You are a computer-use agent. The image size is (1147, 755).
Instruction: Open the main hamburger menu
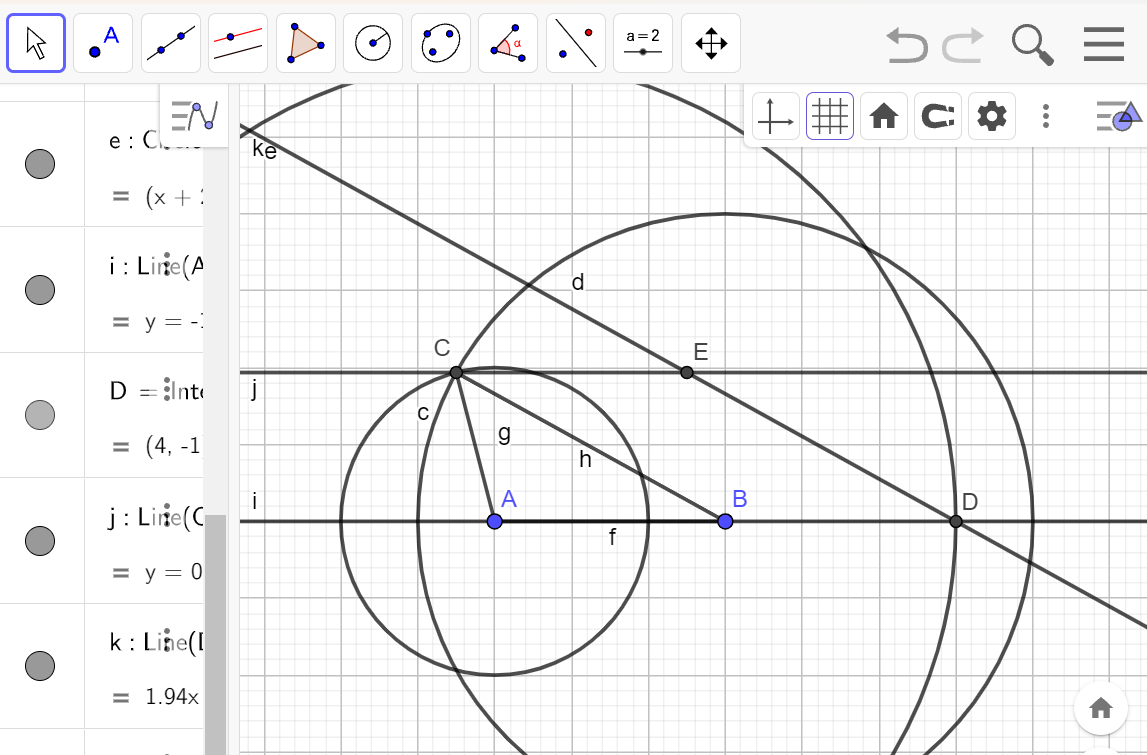[x=1103, y=44]
